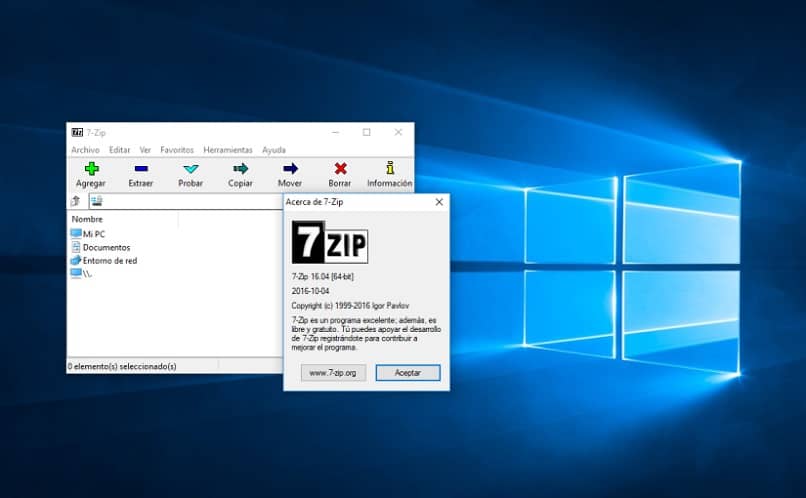
Task: Minimize the 7-Zip main window
Action: [336, 133]
